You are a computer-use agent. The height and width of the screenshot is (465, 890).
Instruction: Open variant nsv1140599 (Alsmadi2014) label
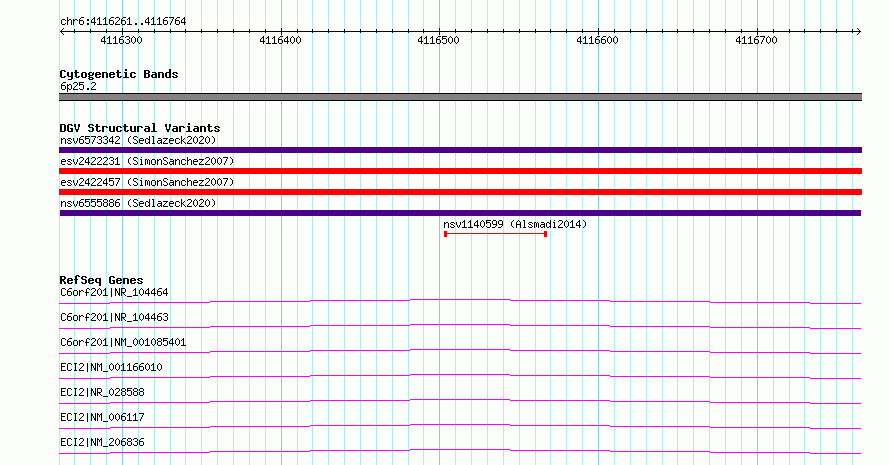(x=515, y=224)
